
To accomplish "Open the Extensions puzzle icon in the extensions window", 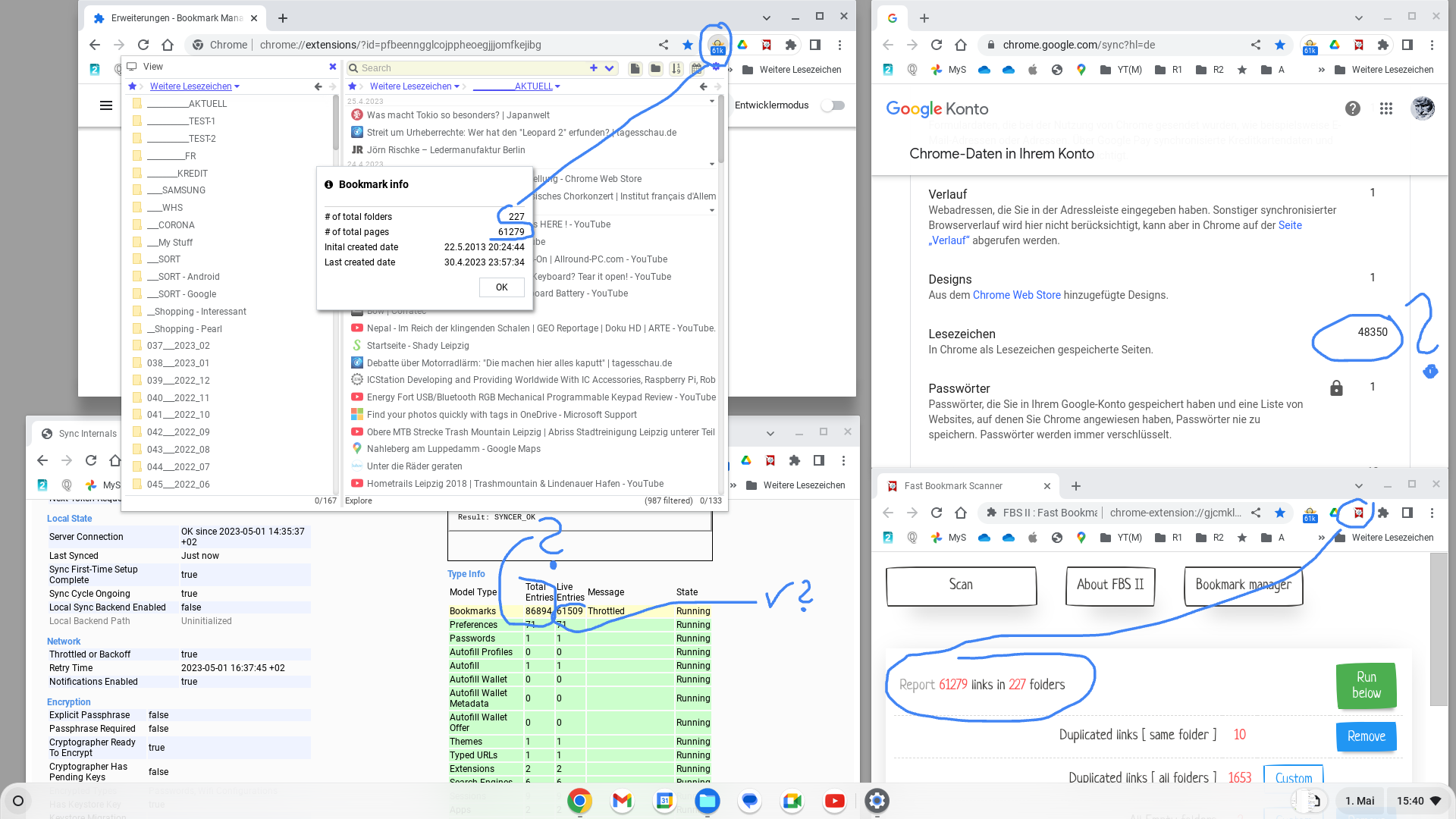I will 791,45.
